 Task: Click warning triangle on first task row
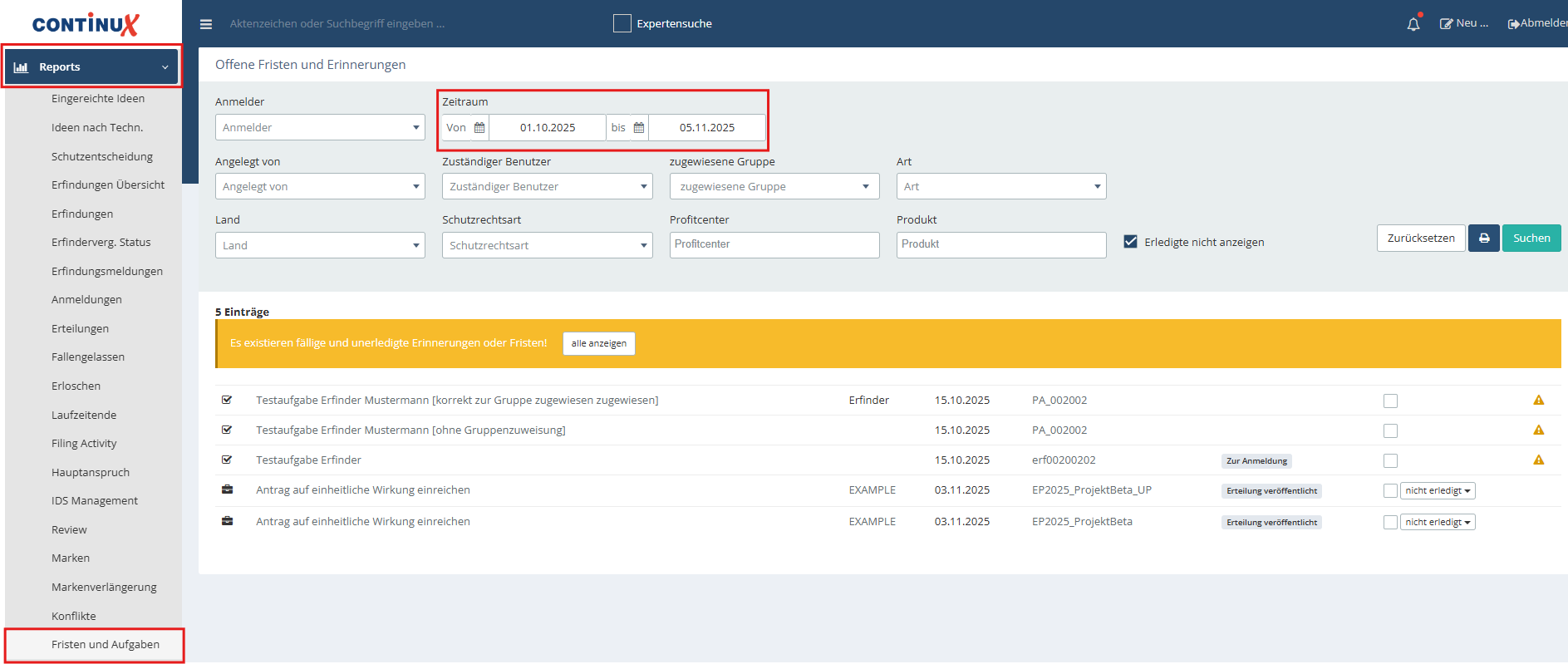pyautogui.click(x=1538, y=401)
